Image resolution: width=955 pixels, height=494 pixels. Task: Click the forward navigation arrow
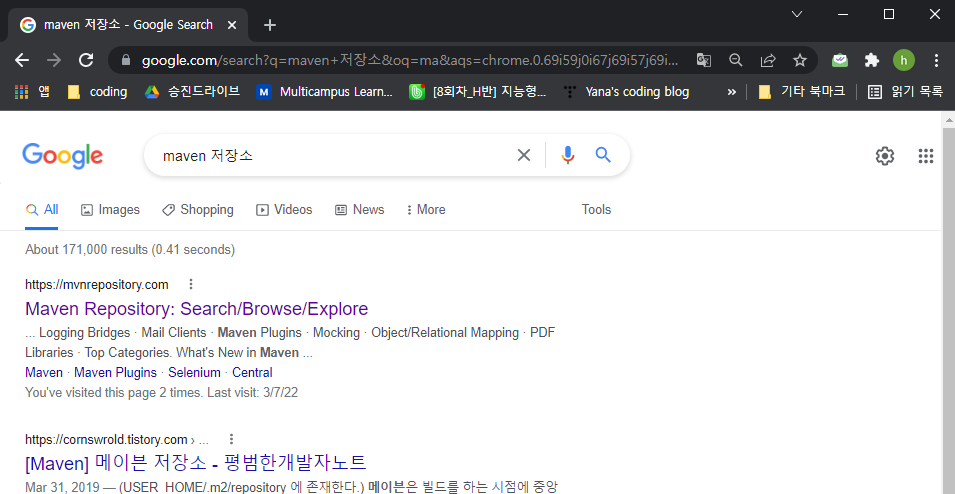(x=54, y=60)
